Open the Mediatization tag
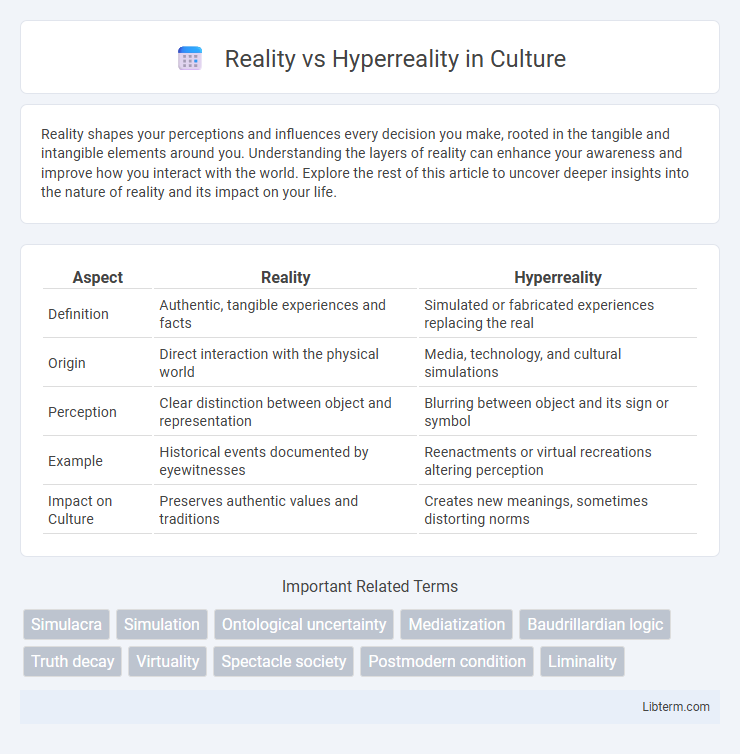Viewport: 740px width, 754px height. (x=456, y=624)
